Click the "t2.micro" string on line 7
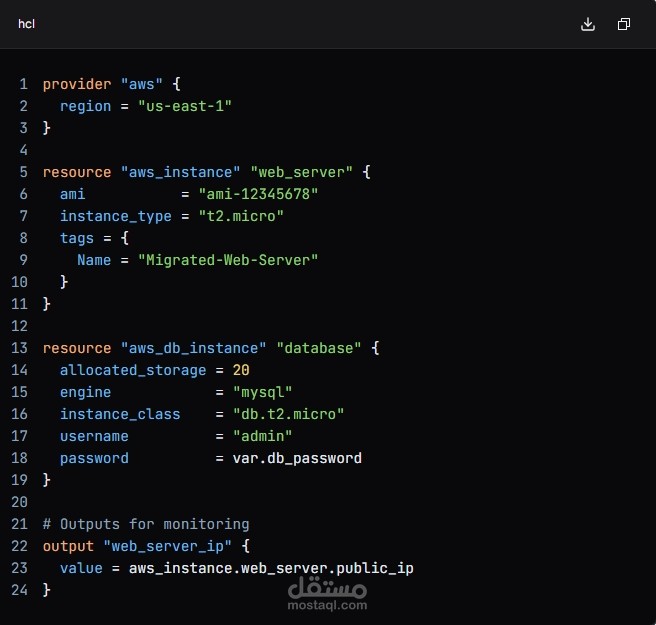Viewport: 656px width, 625px height. pos(241,216)
